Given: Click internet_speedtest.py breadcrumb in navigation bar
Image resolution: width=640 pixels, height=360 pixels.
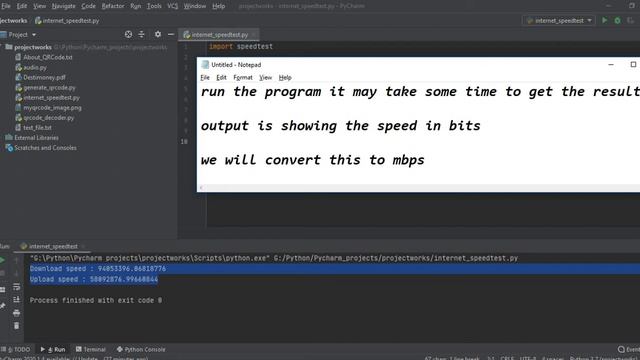Looking at the screenshot, I should [x=67, y=20].
